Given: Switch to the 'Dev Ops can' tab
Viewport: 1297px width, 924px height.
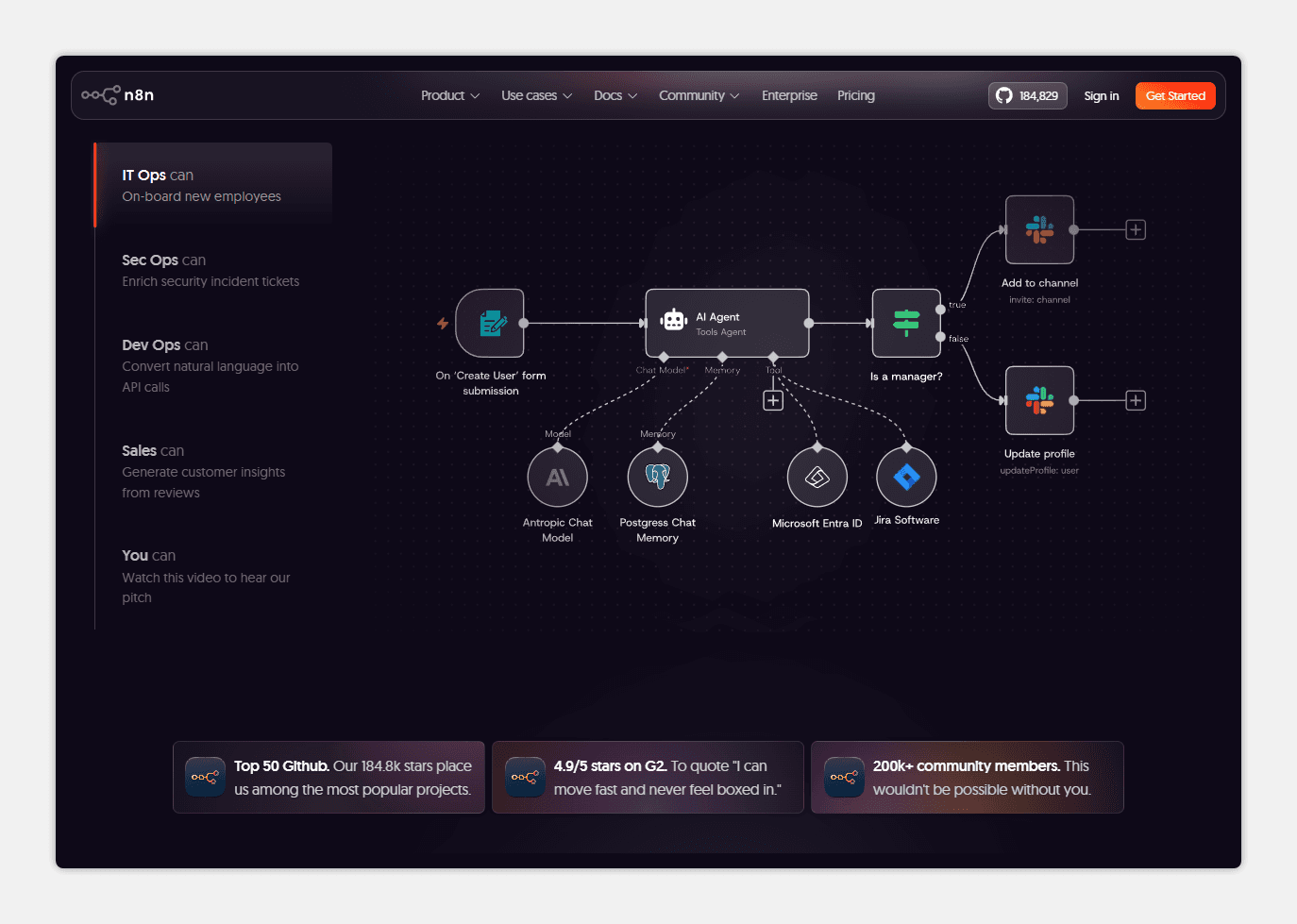Looking at the screenshot, I should [213, 365].
